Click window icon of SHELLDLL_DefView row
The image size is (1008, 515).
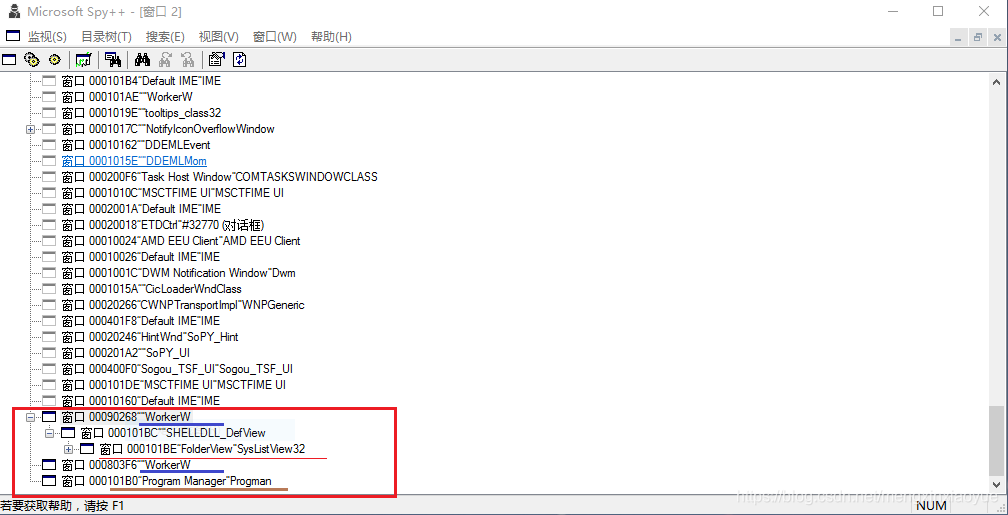68,433
